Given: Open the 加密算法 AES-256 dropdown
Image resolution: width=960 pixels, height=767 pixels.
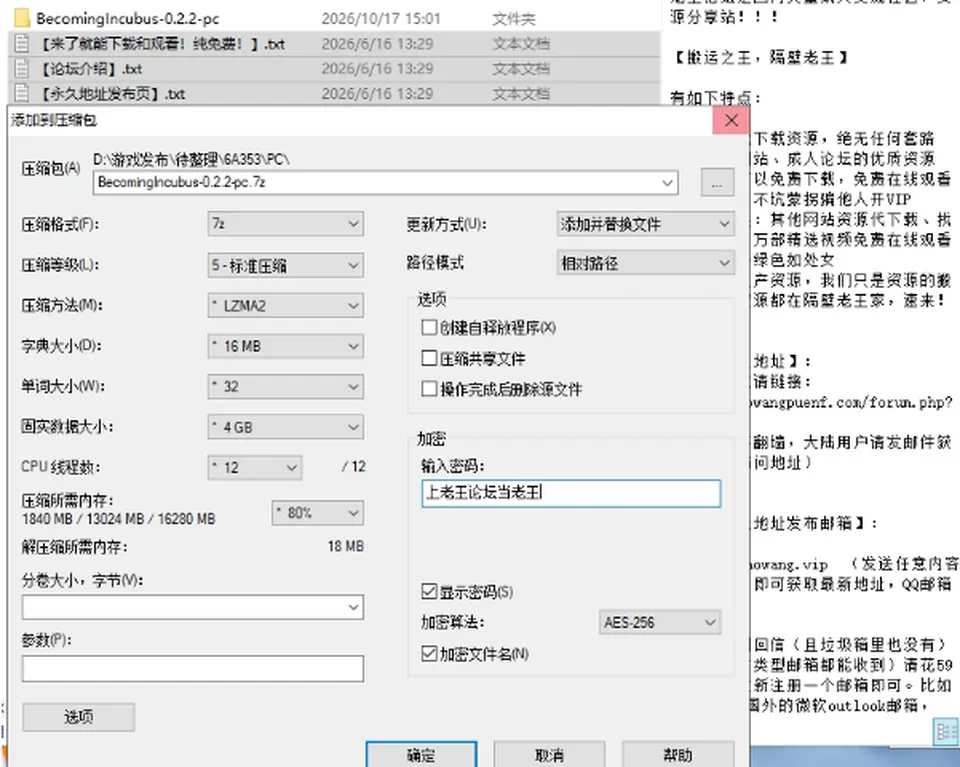Looking at the screenshot, I should (659, 623).
